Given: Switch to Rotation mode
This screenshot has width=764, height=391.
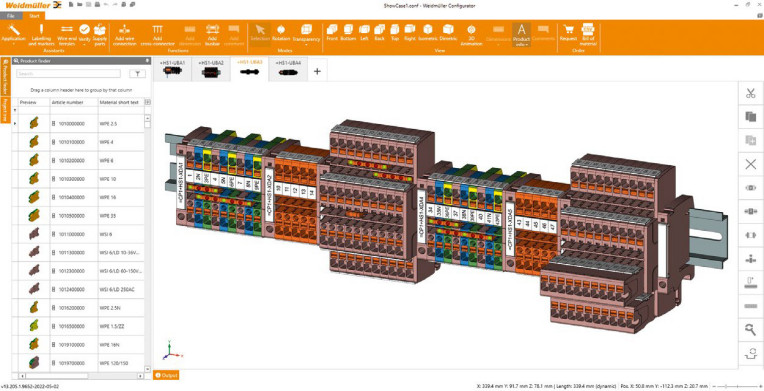Looking at the screenshot, I should (281, 33).
